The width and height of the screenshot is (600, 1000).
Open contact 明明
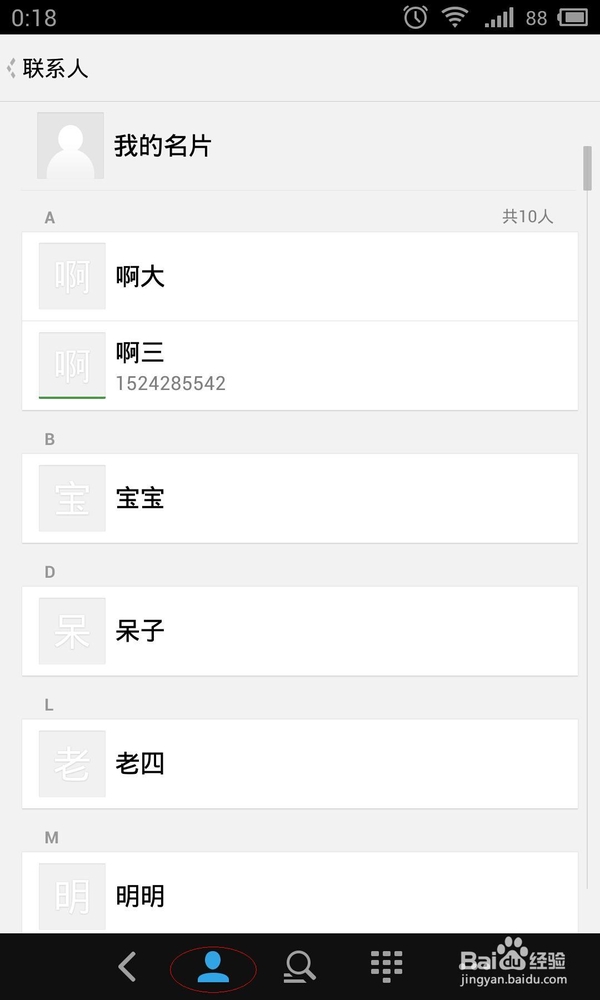click(300, 893)
